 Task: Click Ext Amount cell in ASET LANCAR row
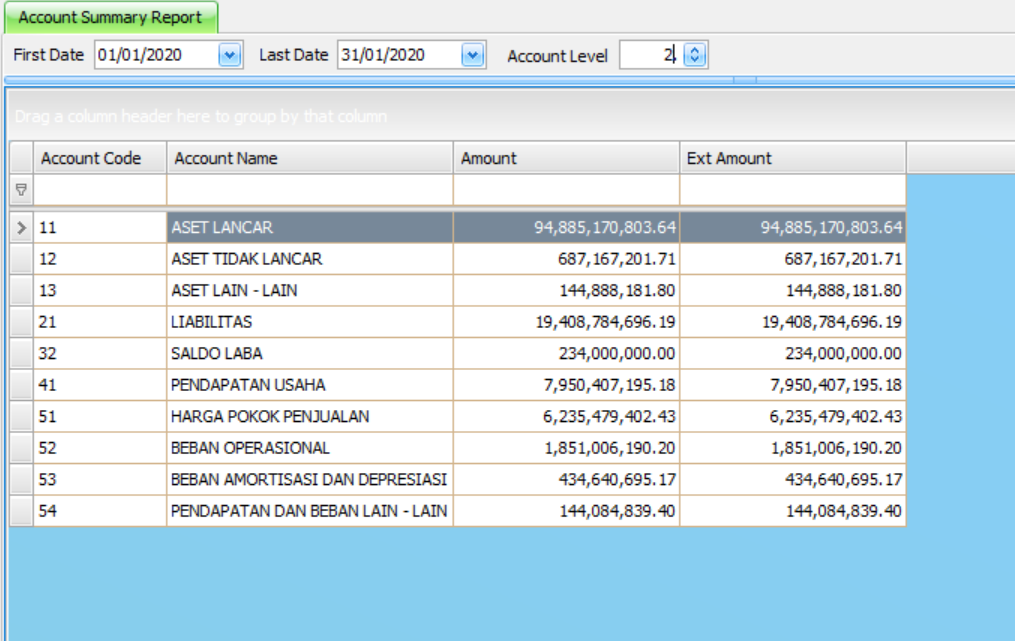(x=793, y=227)
